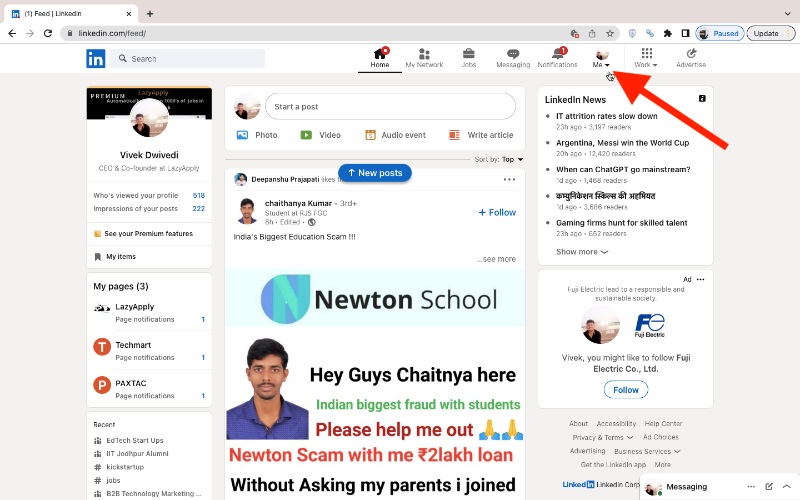Expand post text with see more
Image resolution: width=800 pixels, height=500 pixels.
pyautogui.click(x=496, y=259)
